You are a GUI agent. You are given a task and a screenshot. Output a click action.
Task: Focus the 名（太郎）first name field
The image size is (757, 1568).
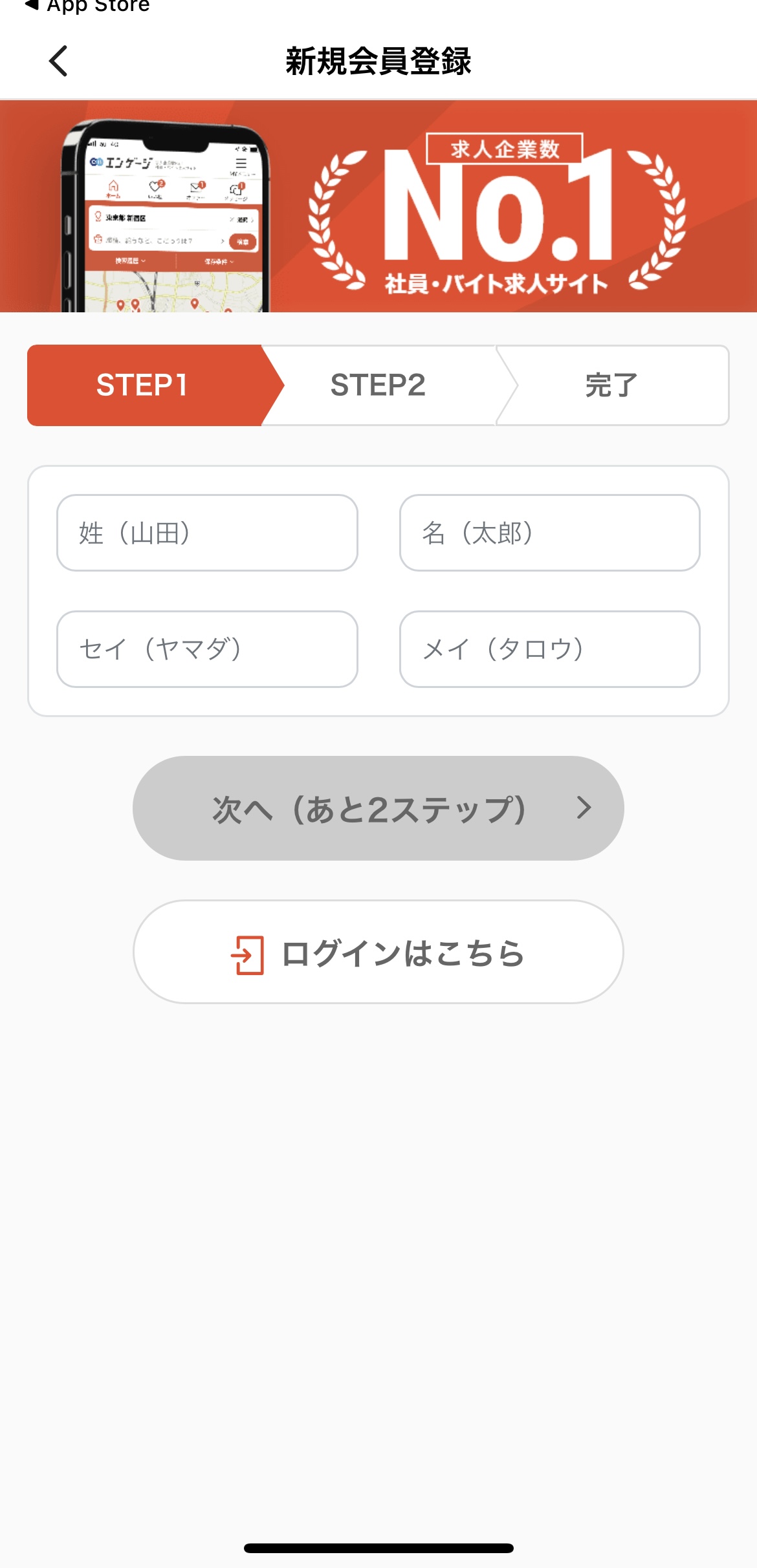[x=549, y=533]
